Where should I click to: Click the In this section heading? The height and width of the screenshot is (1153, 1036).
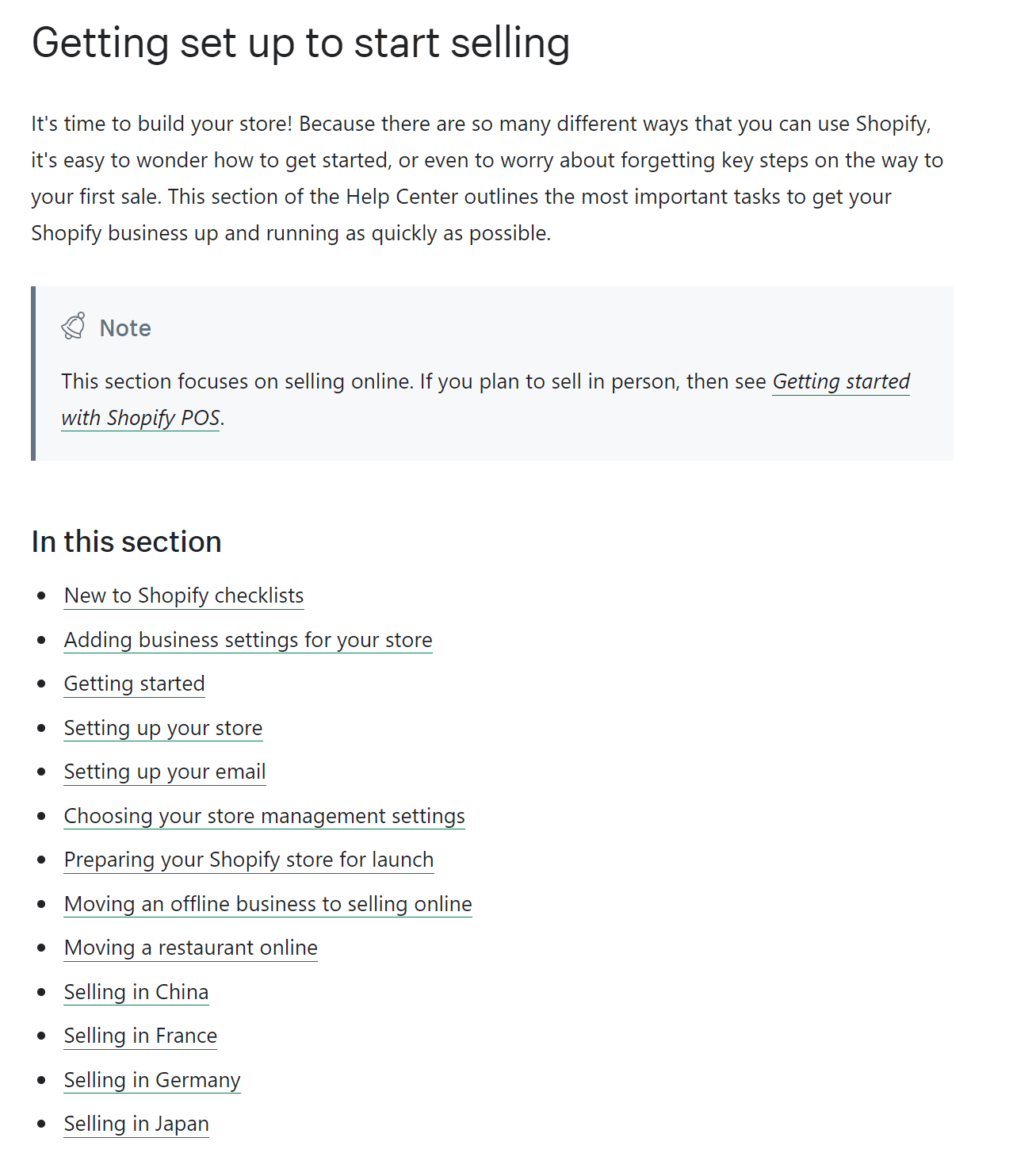[x=126, y=542]
